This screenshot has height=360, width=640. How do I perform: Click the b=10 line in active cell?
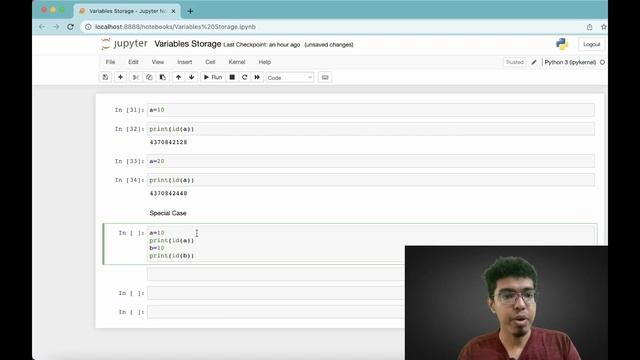[x=157, y=248]
